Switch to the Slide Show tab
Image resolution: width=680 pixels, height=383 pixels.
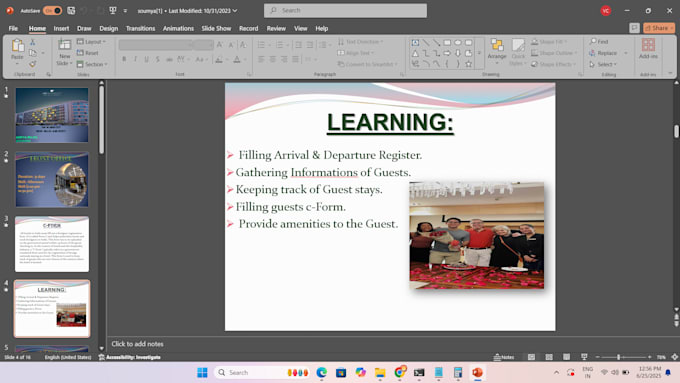pos(216,28)
